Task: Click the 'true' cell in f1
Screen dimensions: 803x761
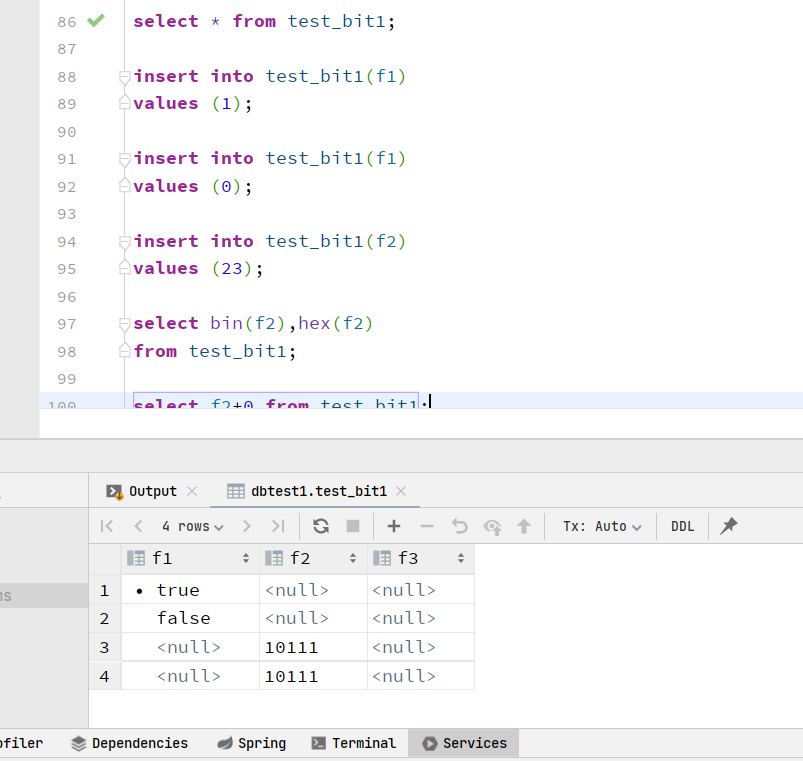Action: pyautogui.click(x=190, y=590)
